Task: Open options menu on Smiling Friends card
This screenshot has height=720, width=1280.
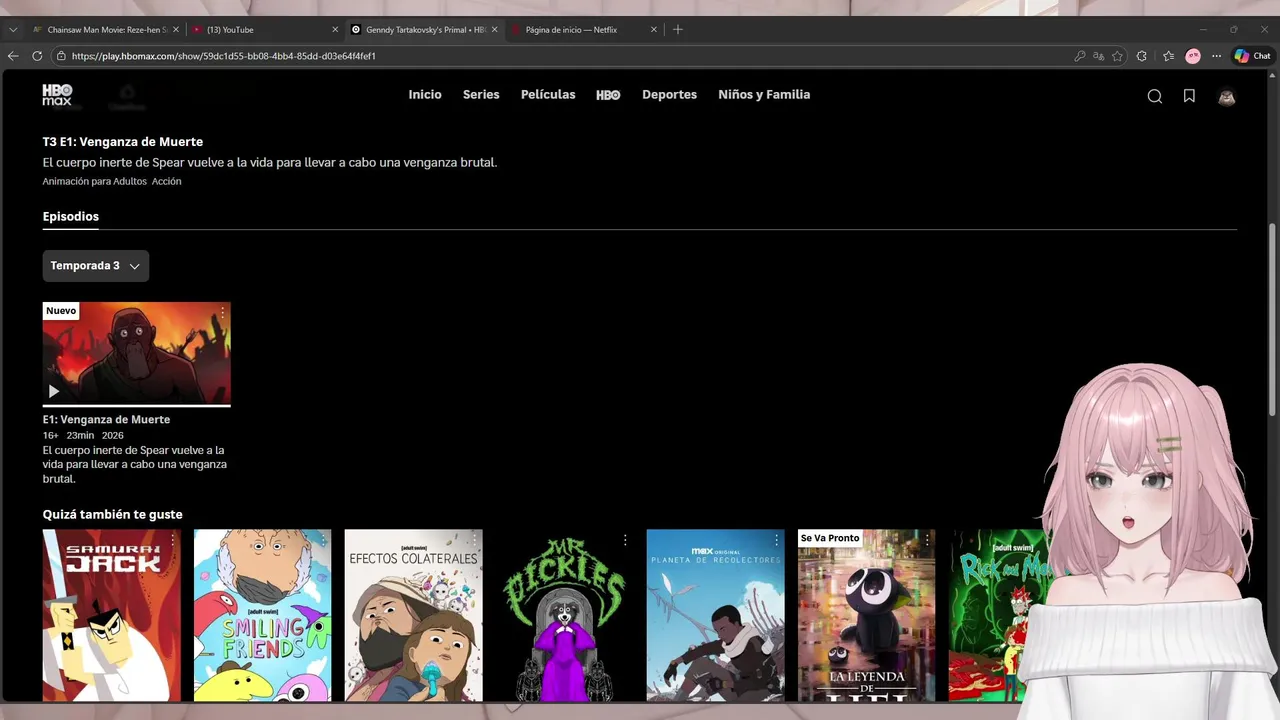Action: [x=324, y=540]
